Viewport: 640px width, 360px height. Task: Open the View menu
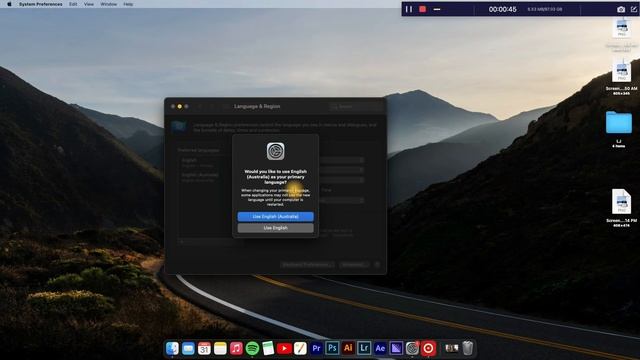click(x=89, y=4)
